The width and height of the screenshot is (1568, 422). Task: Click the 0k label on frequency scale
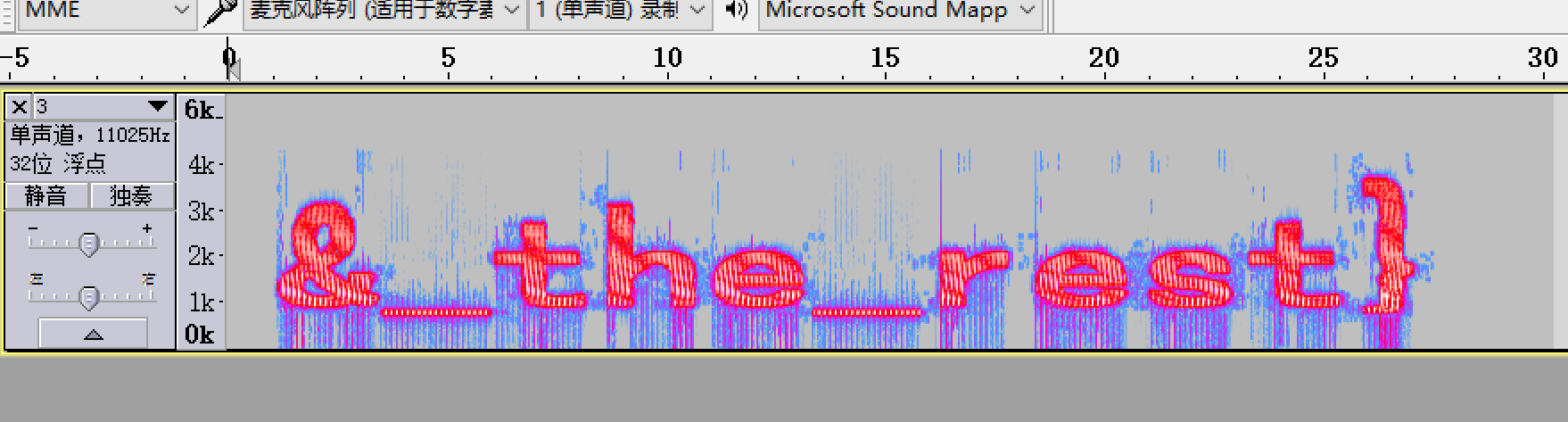tap(200, 335)
